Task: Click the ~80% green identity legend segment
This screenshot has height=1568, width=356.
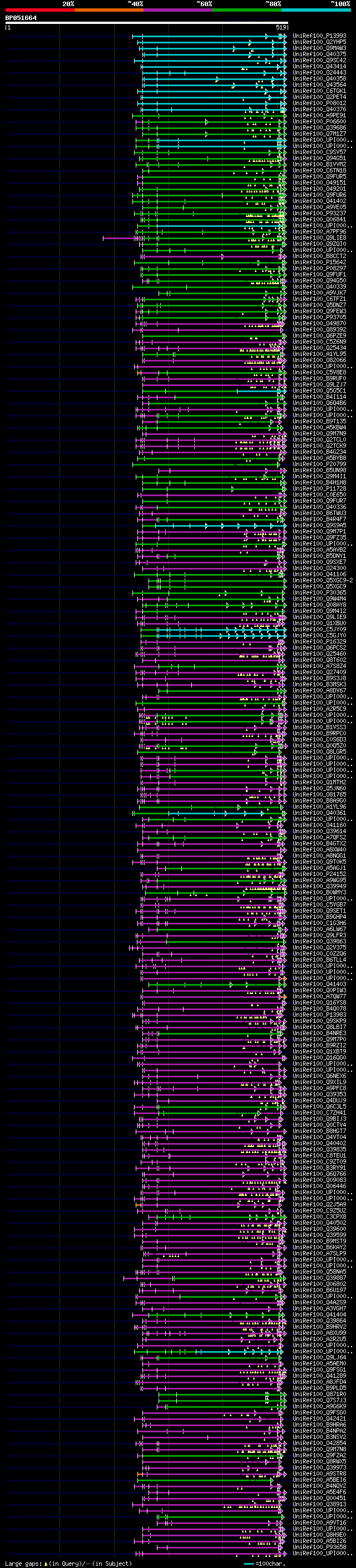Action: pos(247,10)
